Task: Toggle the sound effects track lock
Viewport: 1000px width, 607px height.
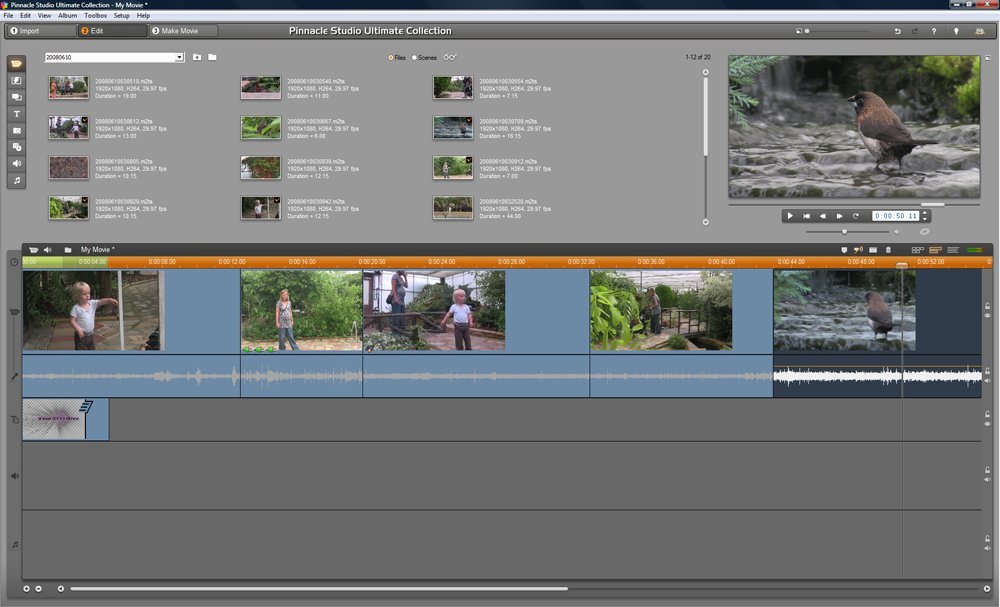Action: 987,470
